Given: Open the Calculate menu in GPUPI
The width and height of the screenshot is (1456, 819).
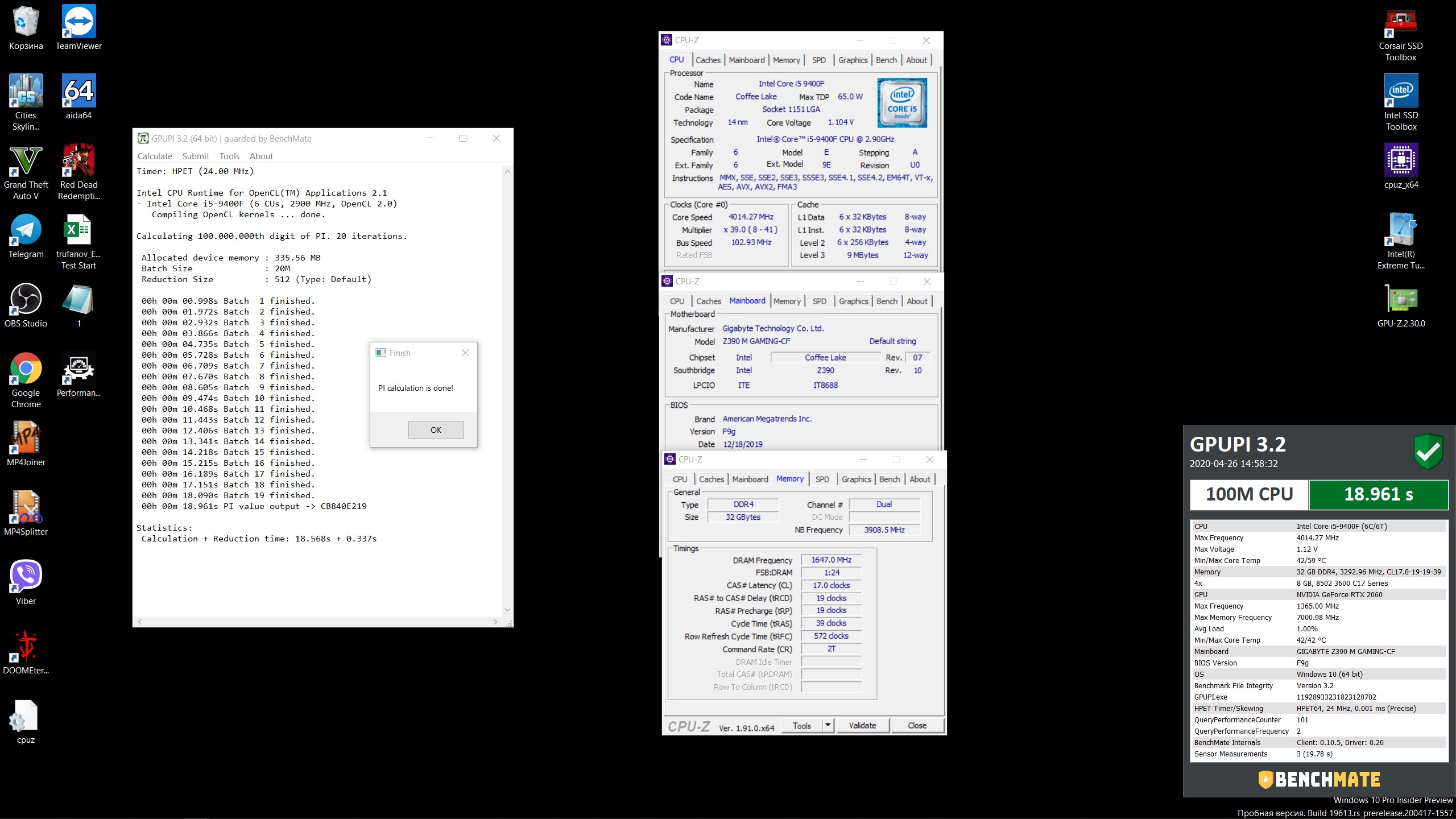Looking at the screenshot, I should pyautogui.click(x=155, y=156).
